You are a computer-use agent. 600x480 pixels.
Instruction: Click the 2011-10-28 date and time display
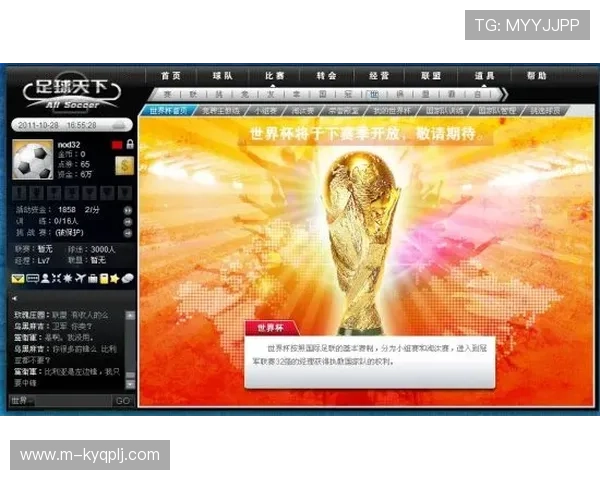click(x=58, y=125)
